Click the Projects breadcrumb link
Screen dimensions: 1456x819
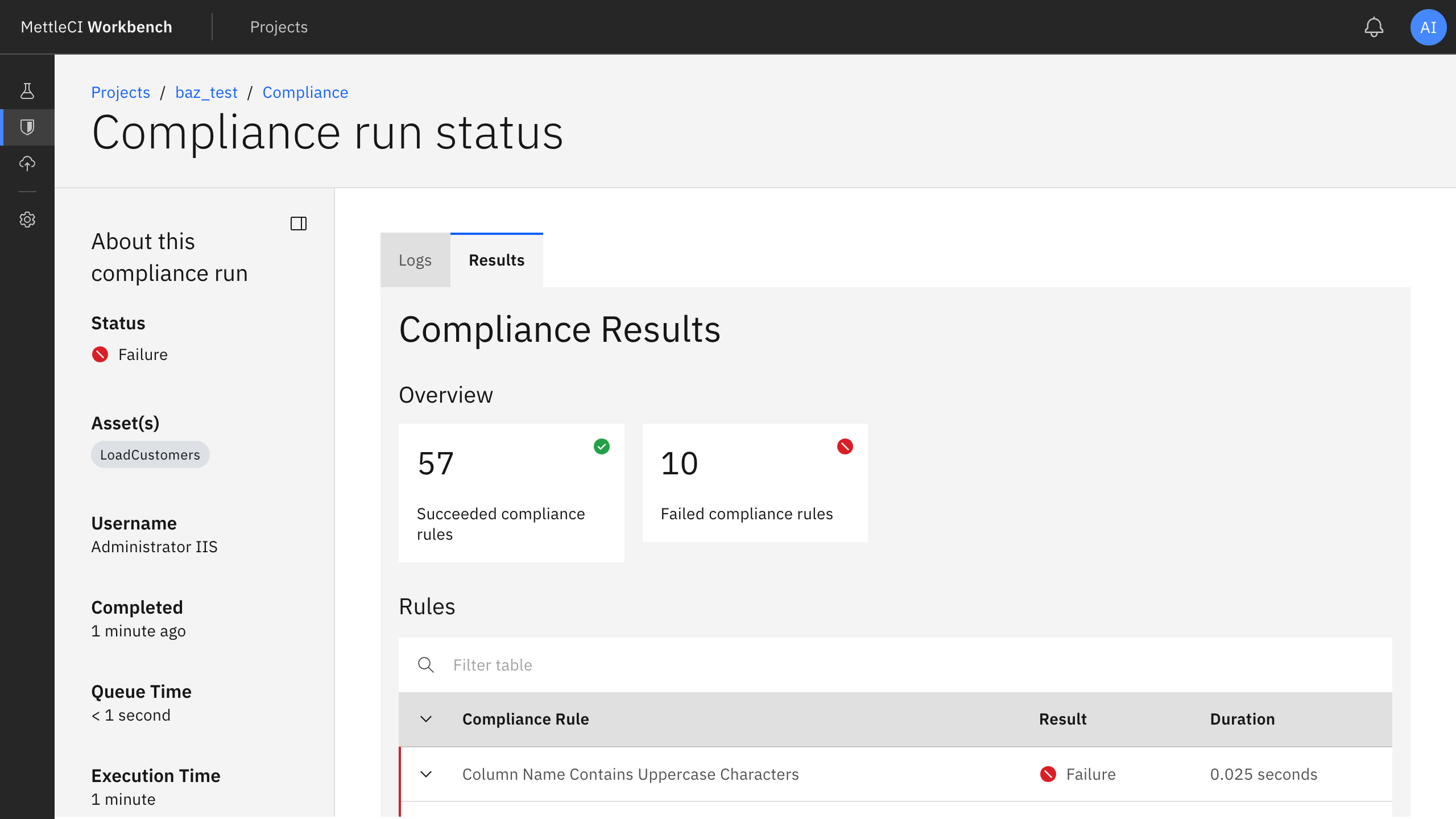point(121,92)
